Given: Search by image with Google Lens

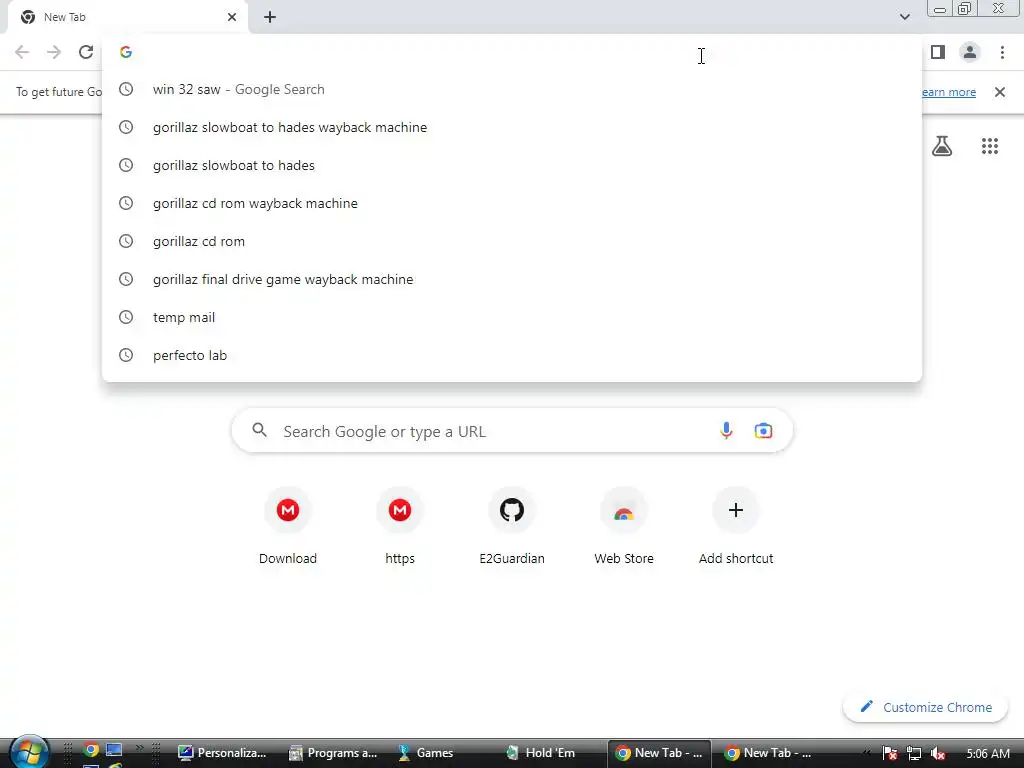Looking at the screenshot, I should (763, 430).
